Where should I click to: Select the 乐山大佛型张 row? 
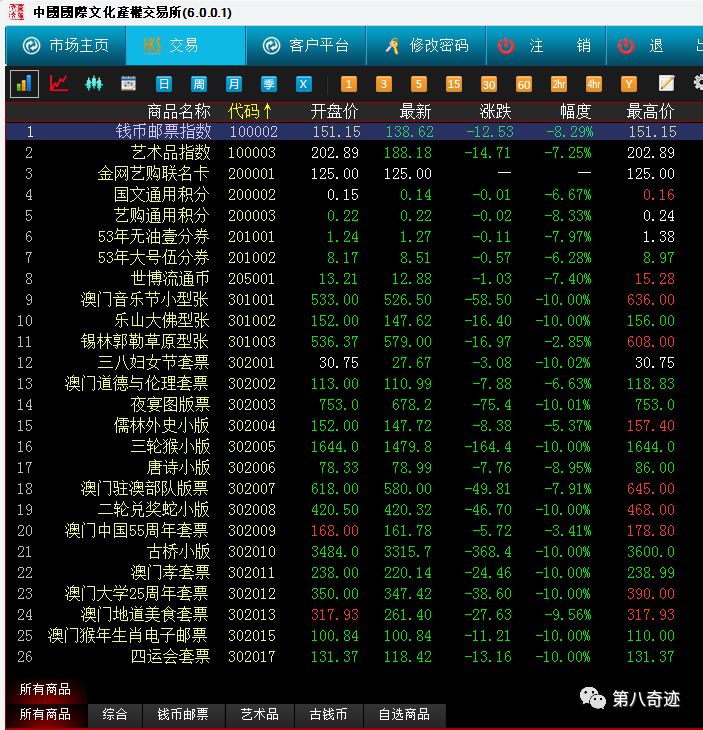pyautogui.click(x=354, y=321)
